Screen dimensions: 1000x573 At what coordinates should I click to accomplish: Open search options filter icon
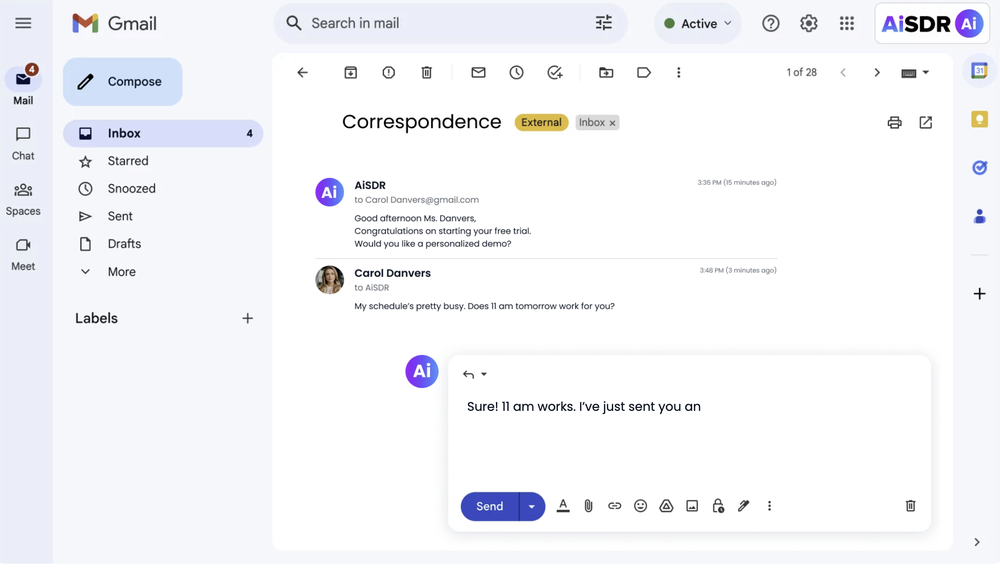pyautogui.click(x=603, y=23)
